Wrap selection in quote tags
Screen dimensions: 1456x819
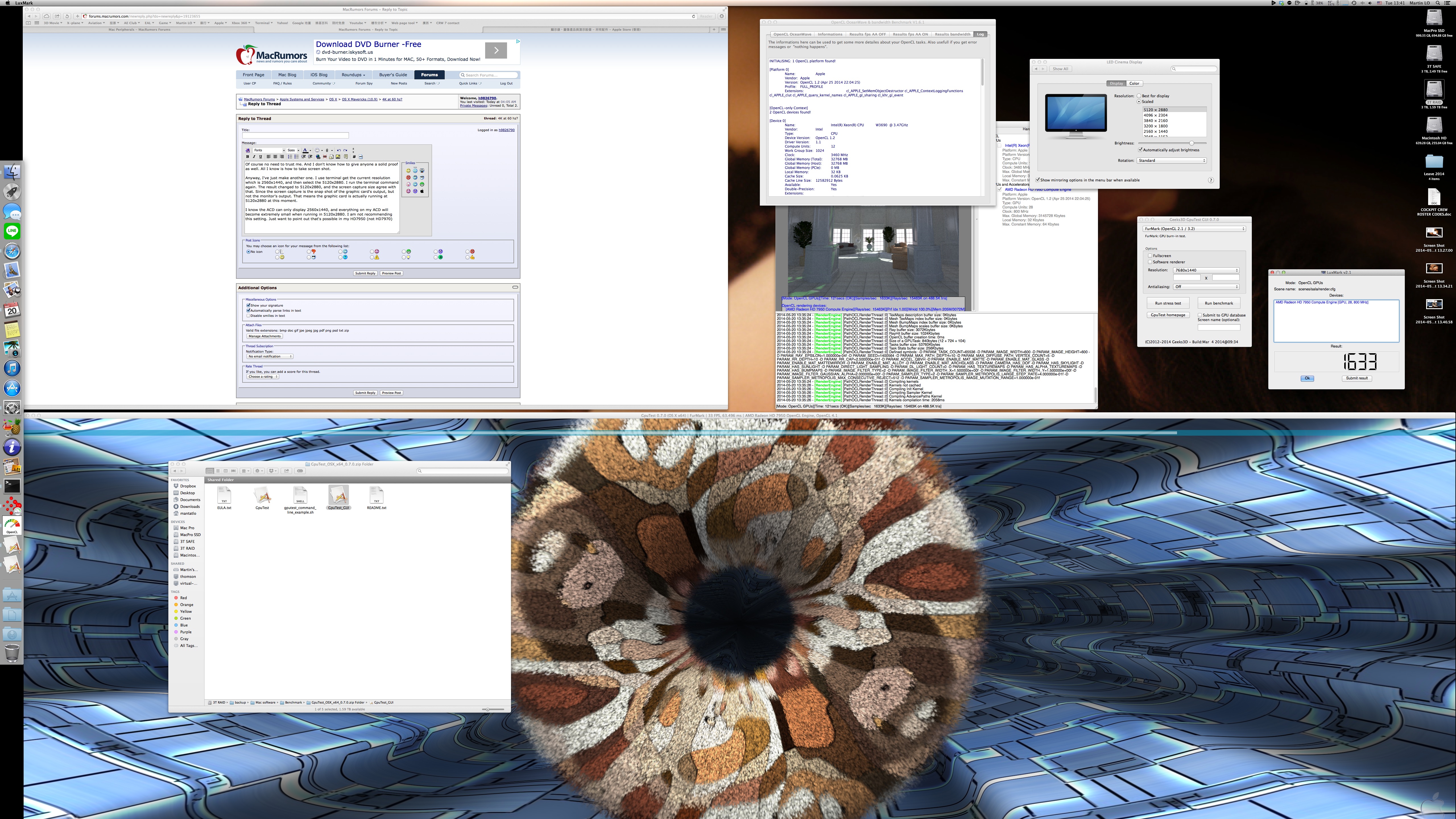click(x=346, y=157)
